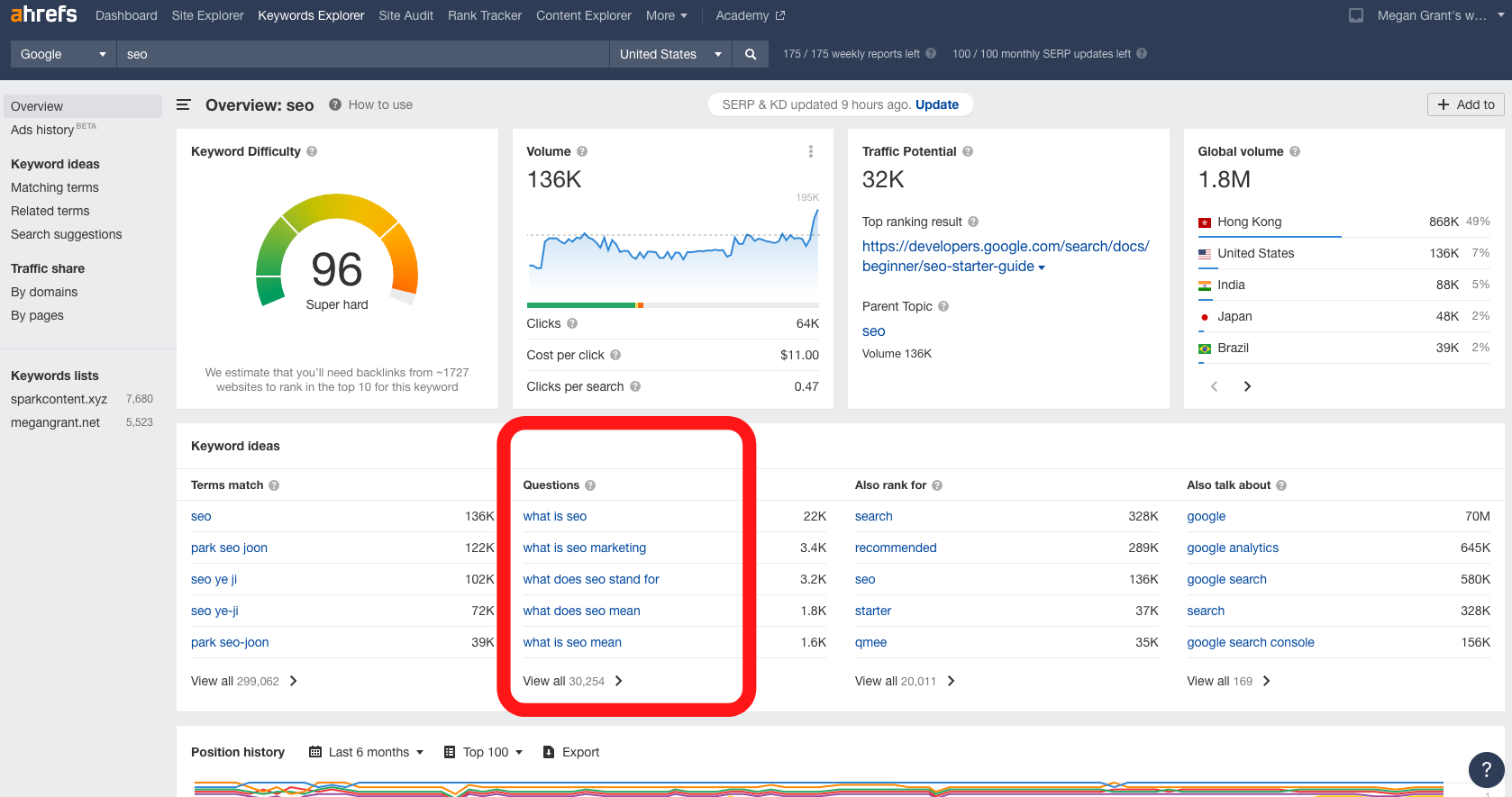Open Site Audit tab
The height and width of the screenshot is (797, 1512).
coord(405,15)
